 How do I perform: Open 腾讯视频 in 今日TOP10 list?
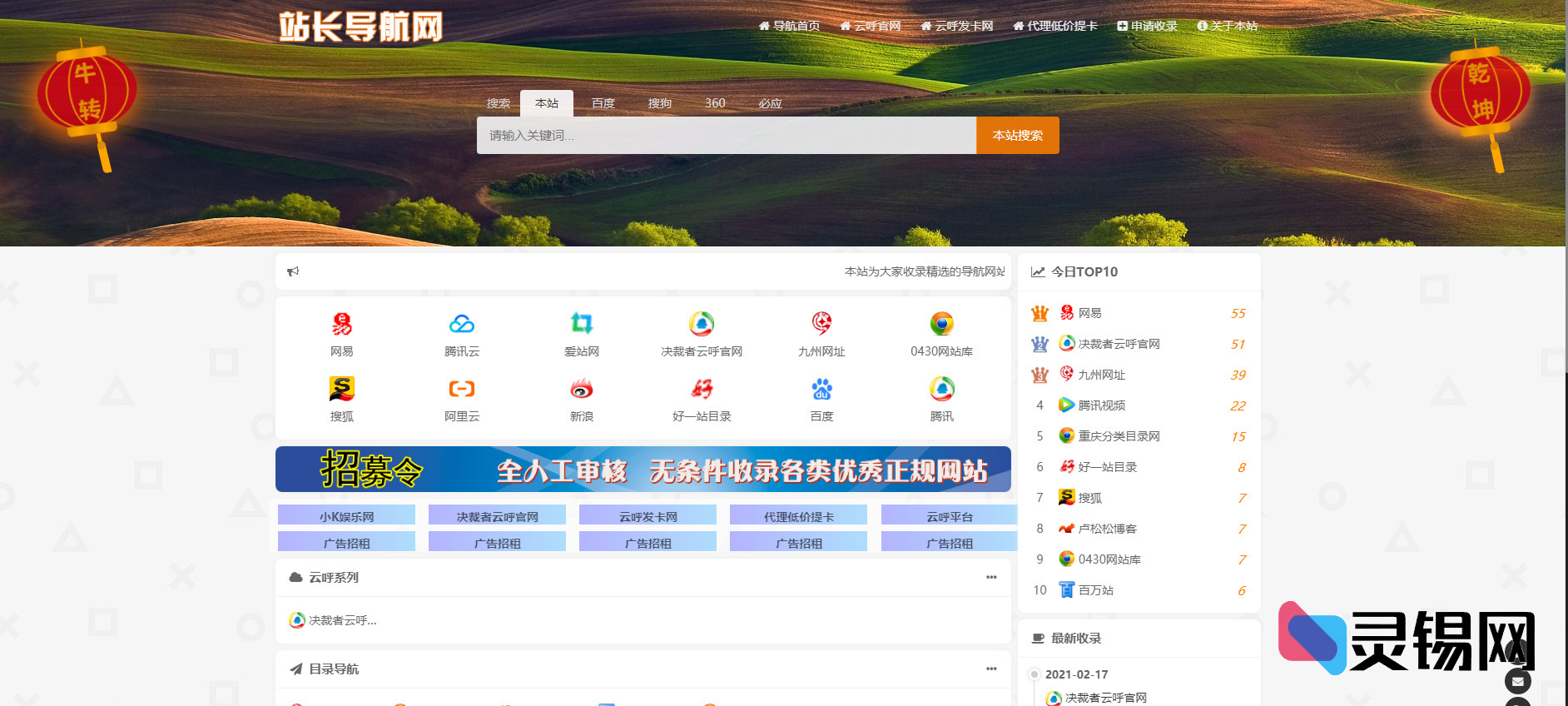point(1101,405)
